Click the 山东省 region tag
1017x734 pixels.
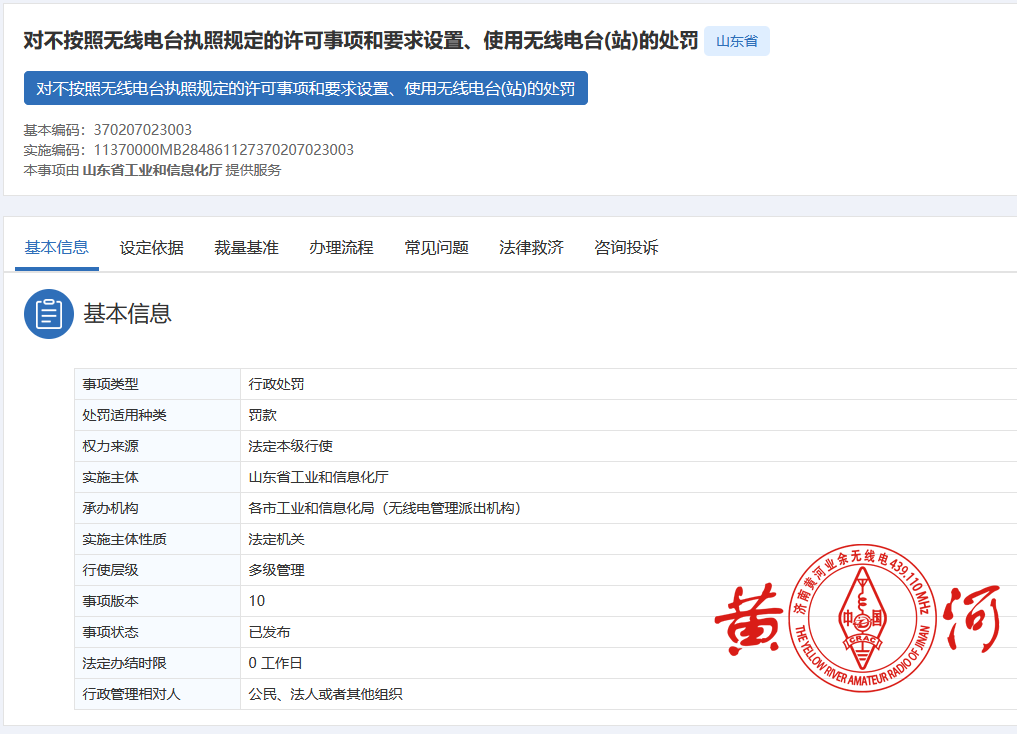pyautogui.click(x=736, y=42)
